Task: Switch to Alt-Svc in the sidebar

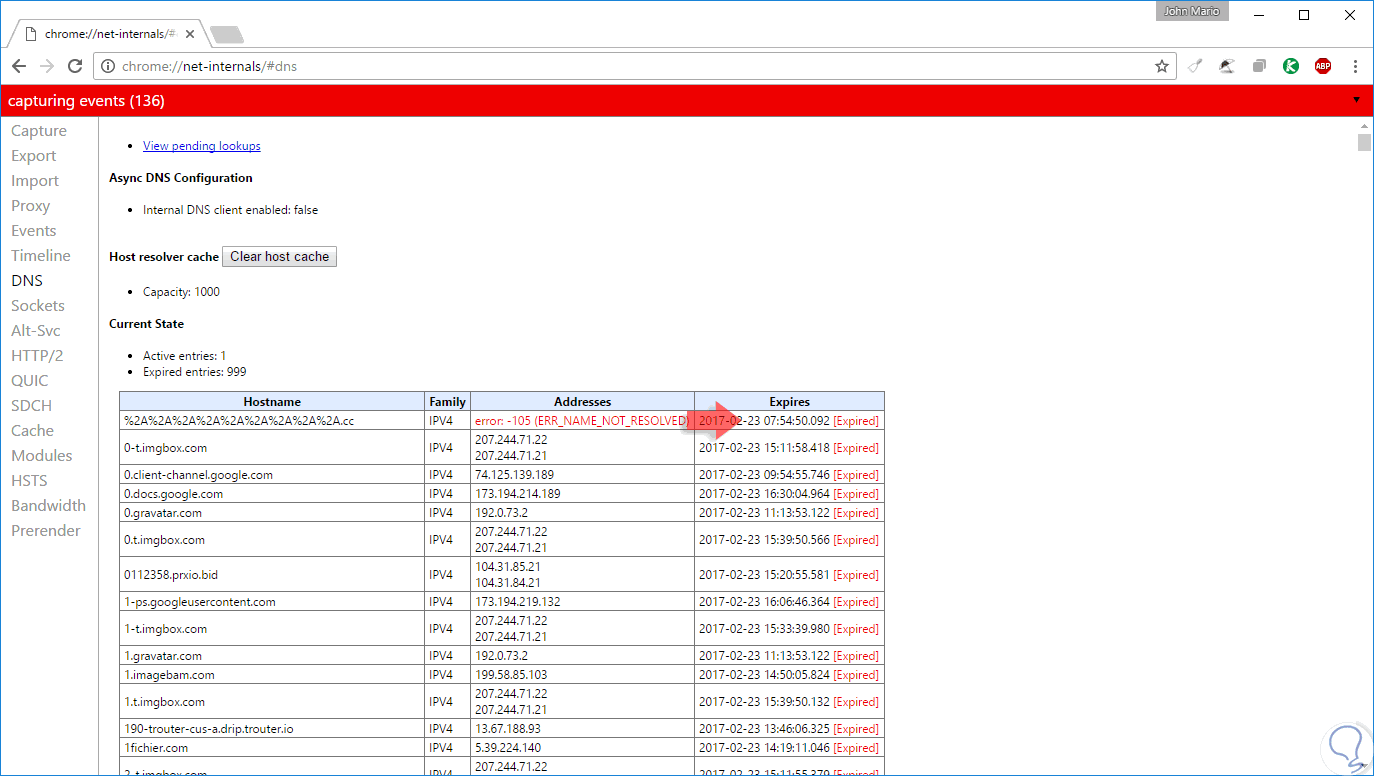Action: pos(36,331)
